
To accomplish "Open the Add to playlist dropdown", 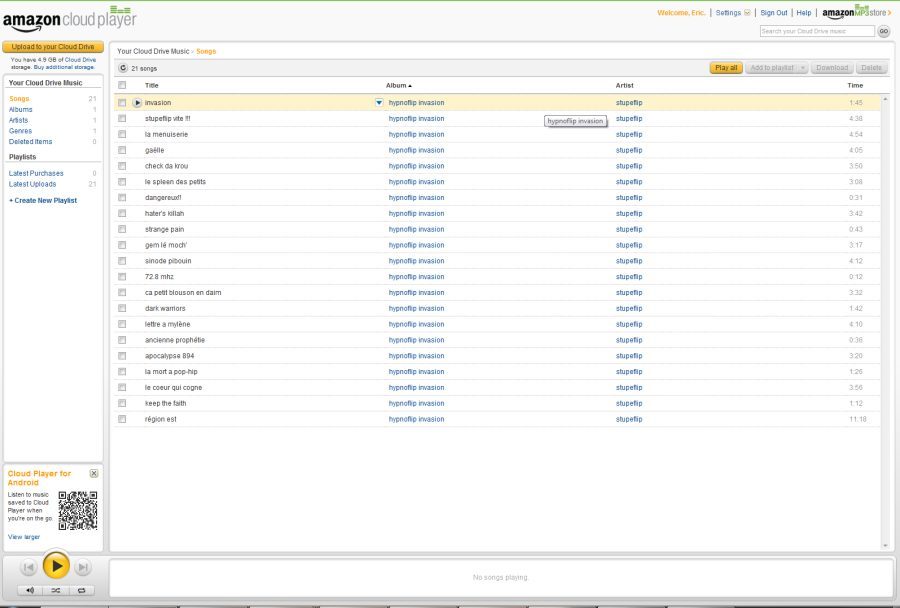I will [776, 68].
